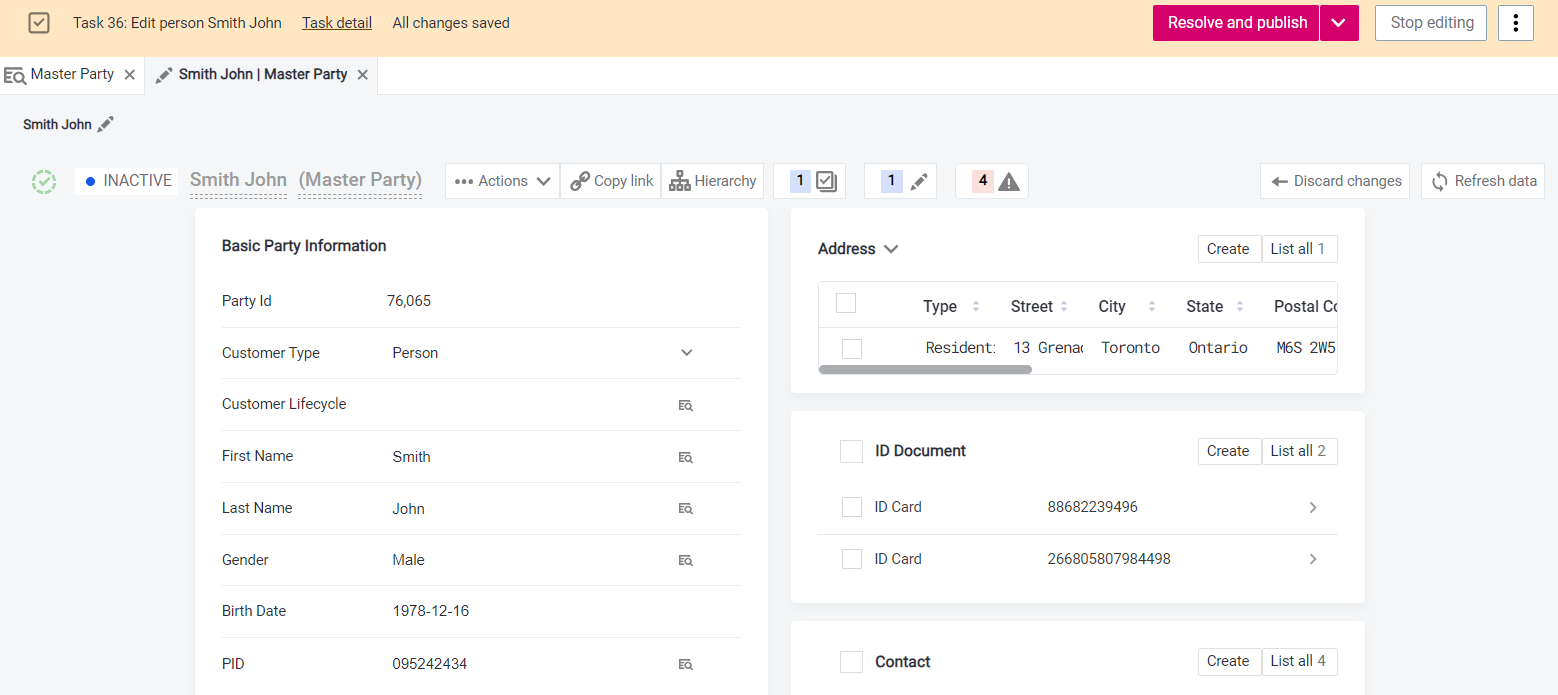Click lookup icon in Customer Lifecycle row

click(x=685, y=405)
